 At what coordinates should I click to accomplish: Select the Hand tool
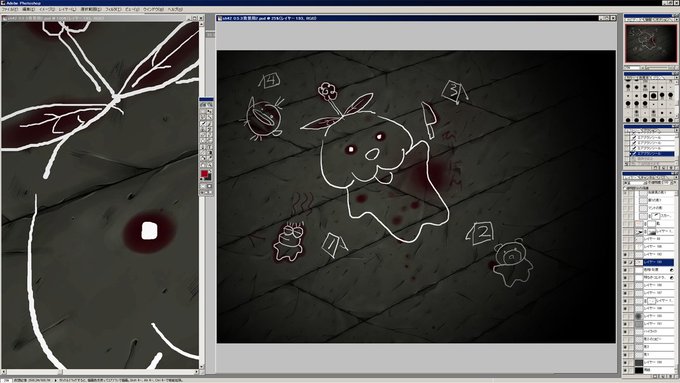[x=203, y=165]
